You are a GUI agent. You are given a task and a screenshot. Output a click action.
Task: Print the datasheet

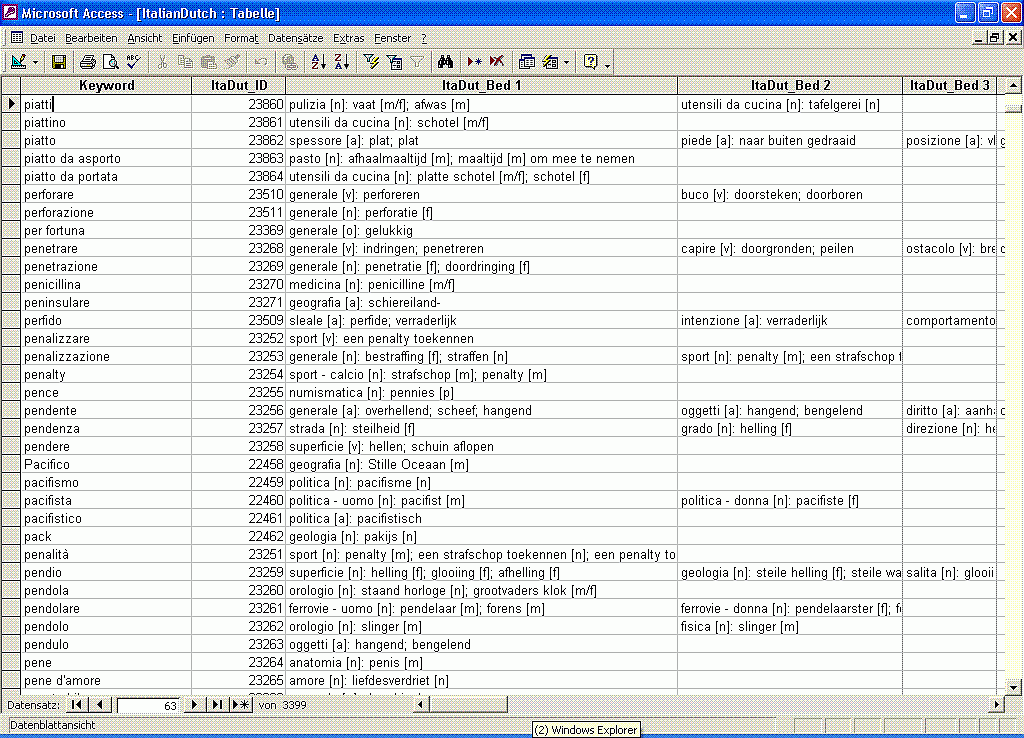[88, 62]
